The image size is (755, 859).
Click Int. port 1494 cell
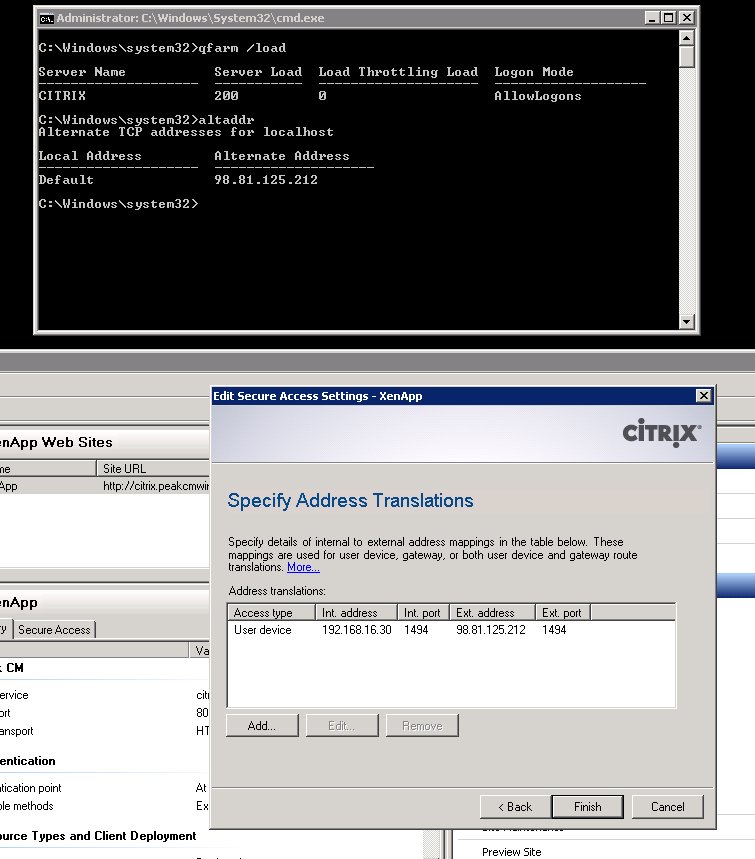[416, 630]
